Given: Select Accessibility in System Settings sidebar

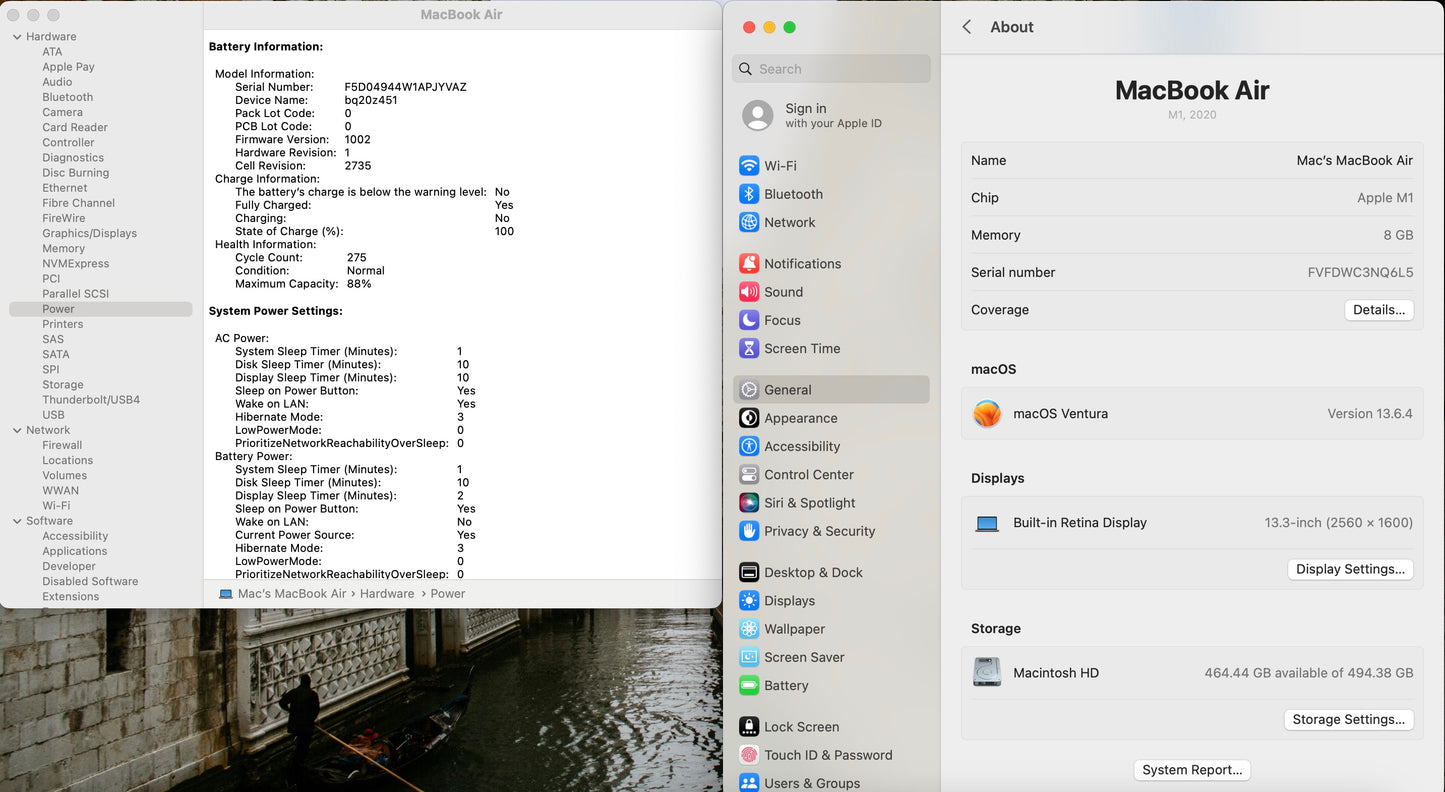Looking at the screenshot, I should (801, 447).
